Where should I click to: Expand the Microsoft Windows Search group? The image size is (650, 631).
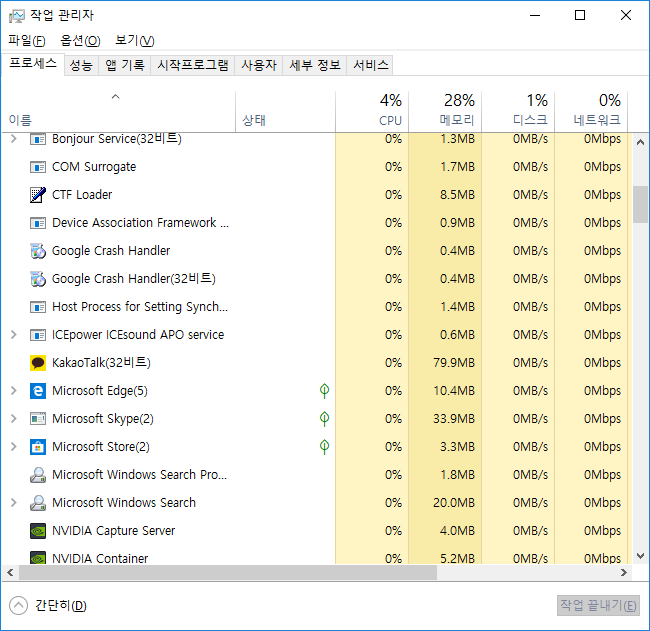pyautogui.click(x=14, y=502)
